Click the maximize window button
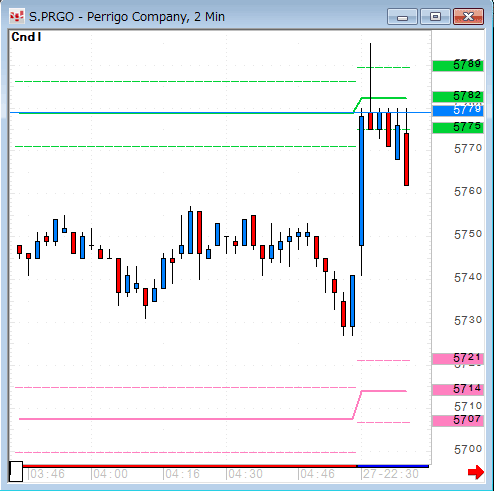 tap(435, 17)
